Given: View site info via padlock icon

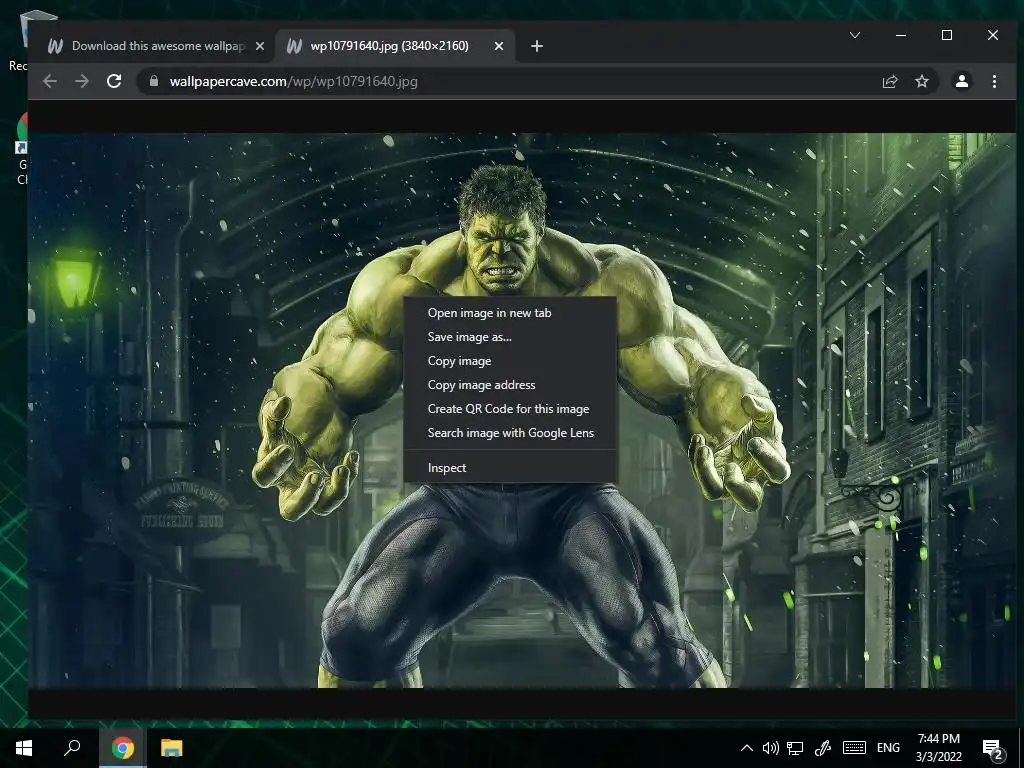Looking at the screenshot, I should click(154, 81).
